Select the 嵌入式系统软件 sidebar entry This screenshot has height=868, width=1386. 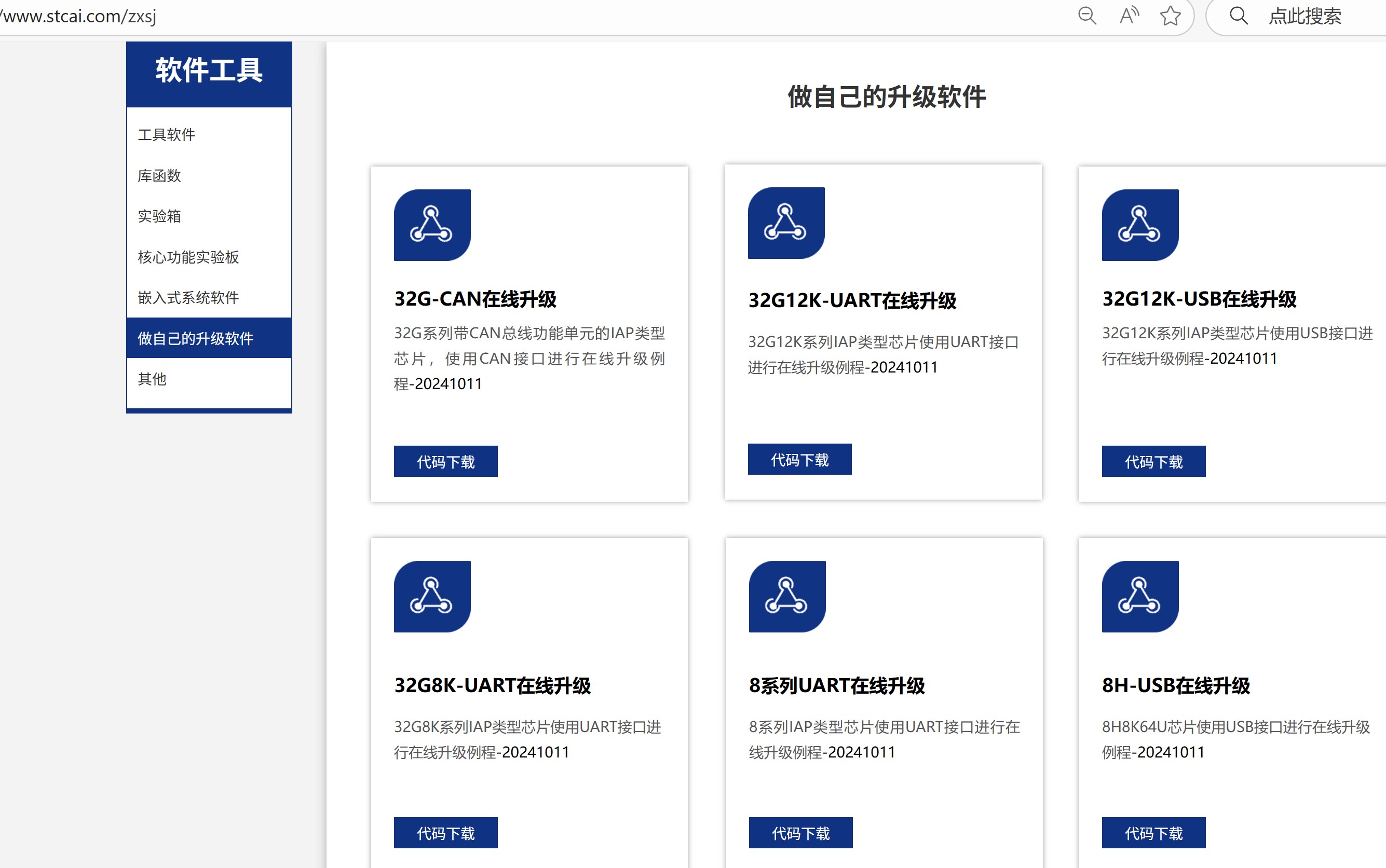188,298
